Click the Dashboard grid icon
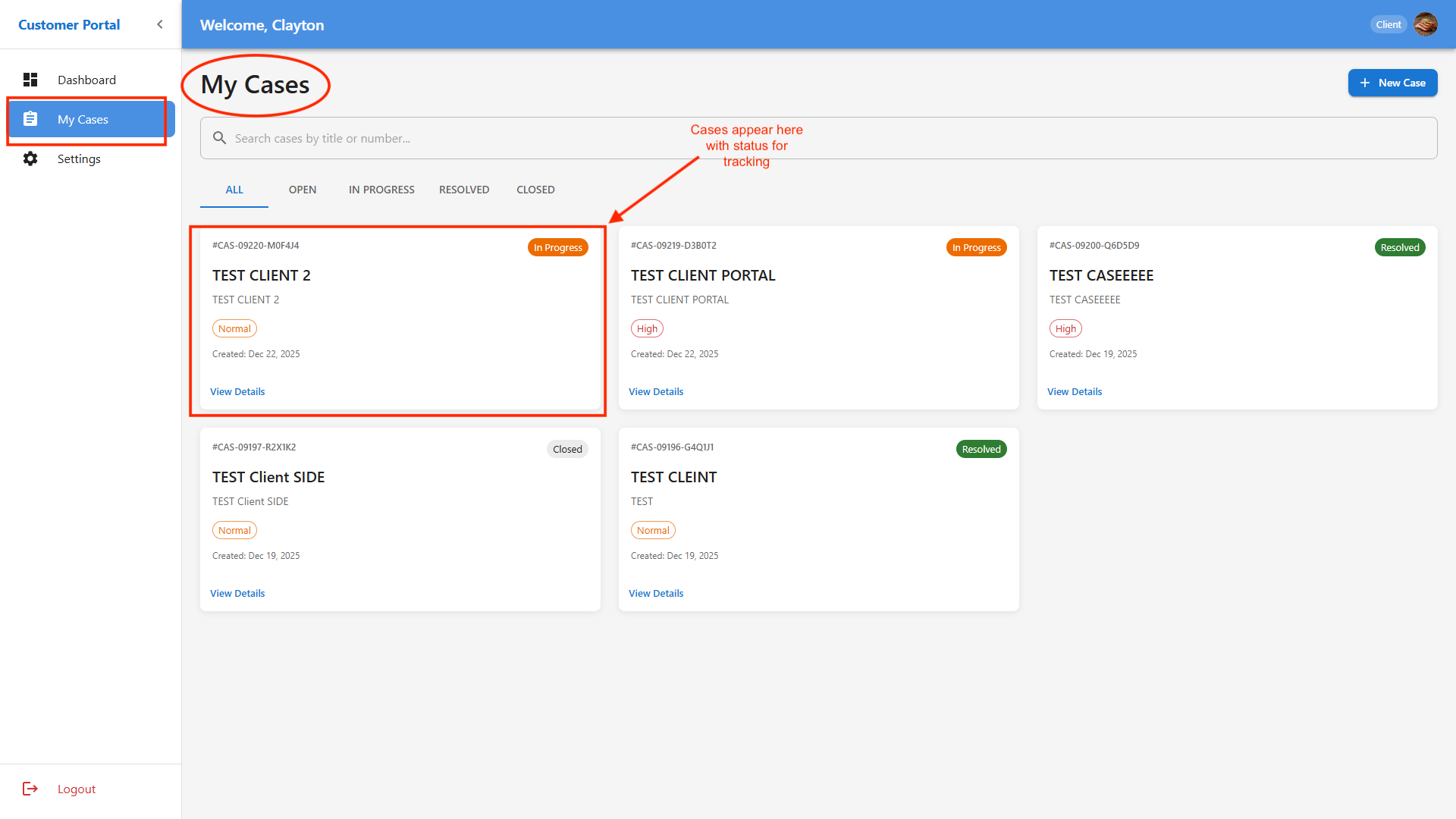This screenshot has width=1456, height=819. pyautogui.click(x=30, y=80)
